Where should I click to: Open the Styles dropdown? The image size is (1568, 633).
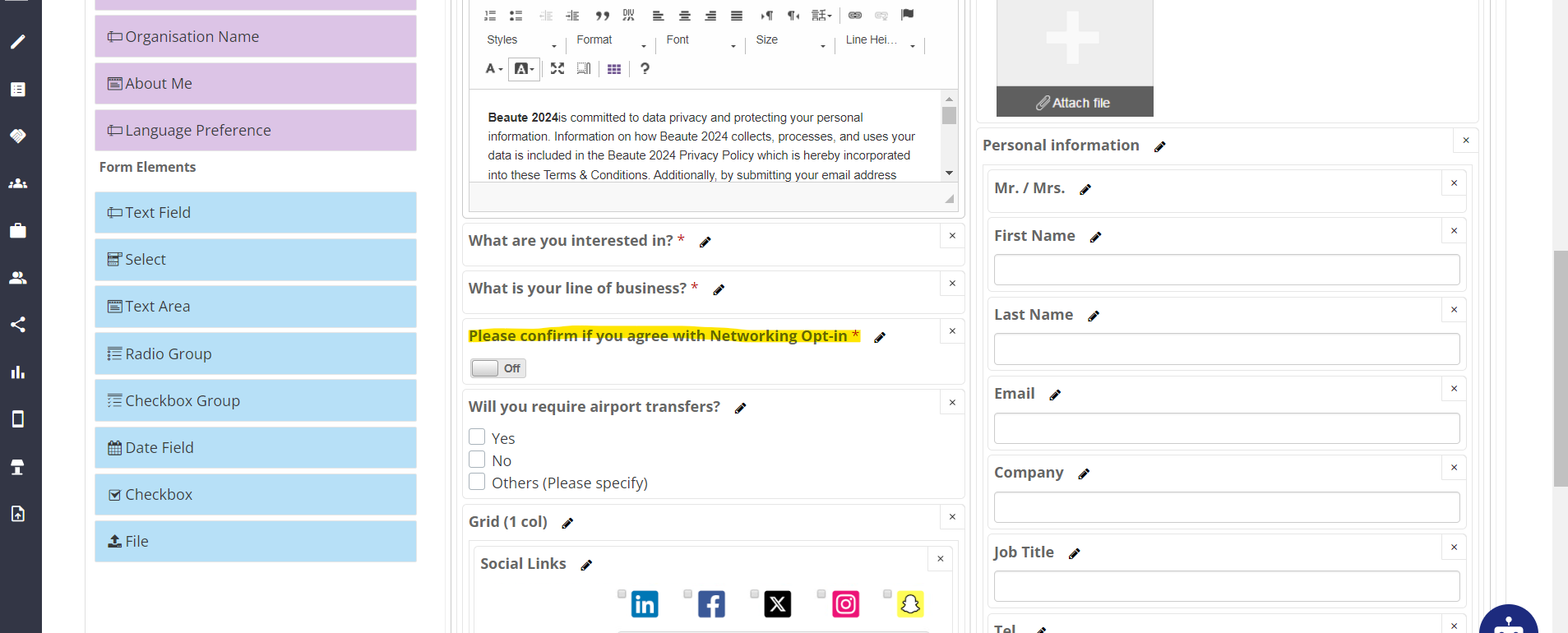coord(521,40)
